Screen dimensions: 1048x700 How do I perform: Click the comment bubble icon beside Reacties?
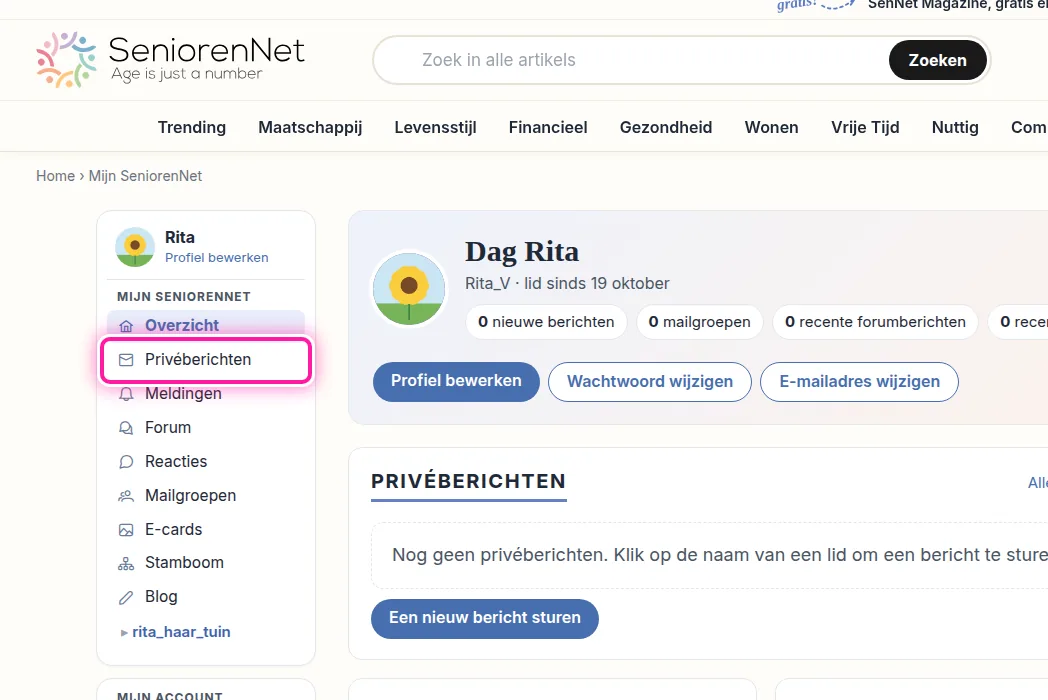(126, 462)
